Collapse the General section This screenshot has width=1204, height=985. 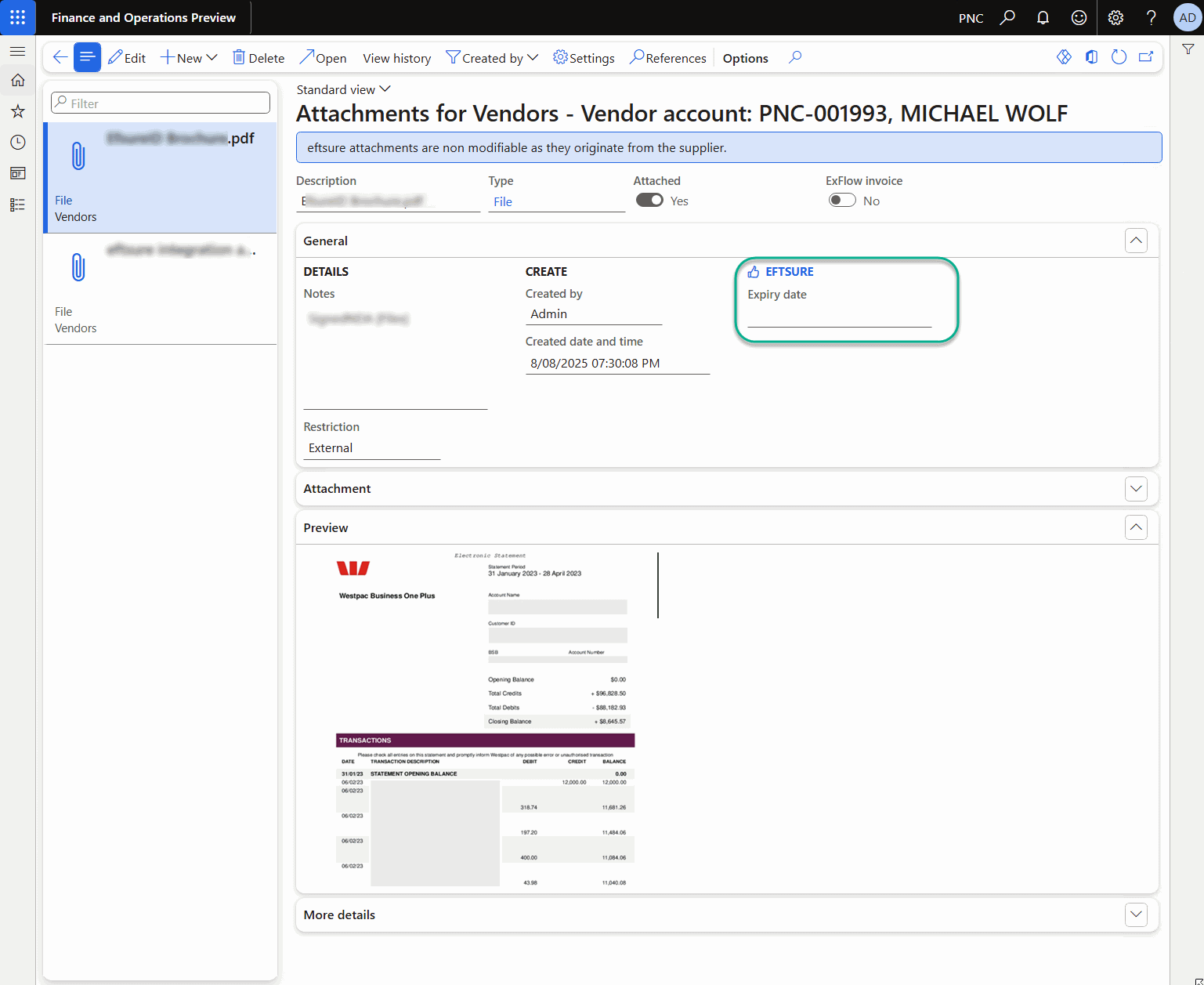[1136, 241]
